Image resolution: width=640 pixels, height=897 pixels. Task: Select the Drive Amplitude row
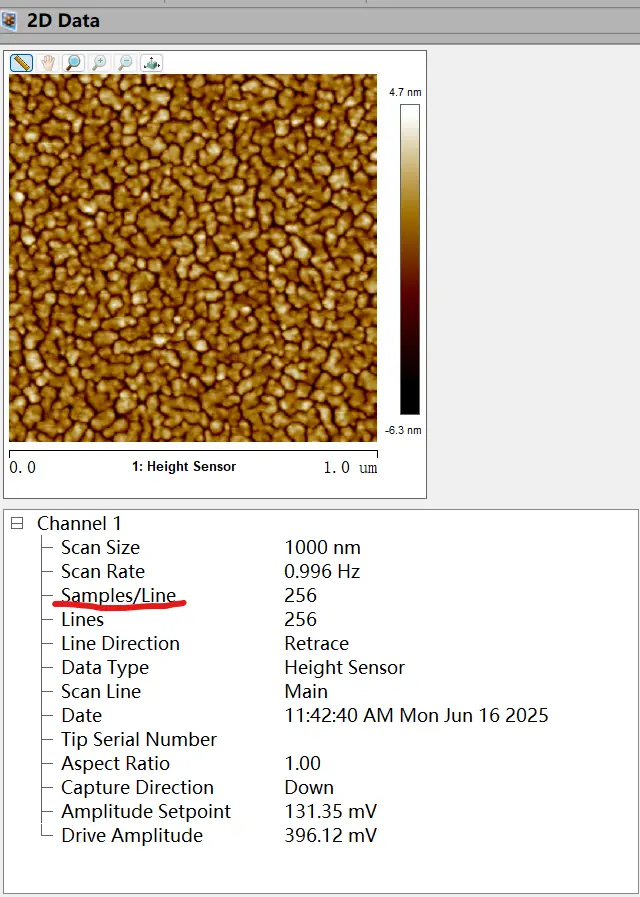pos(131,835)
